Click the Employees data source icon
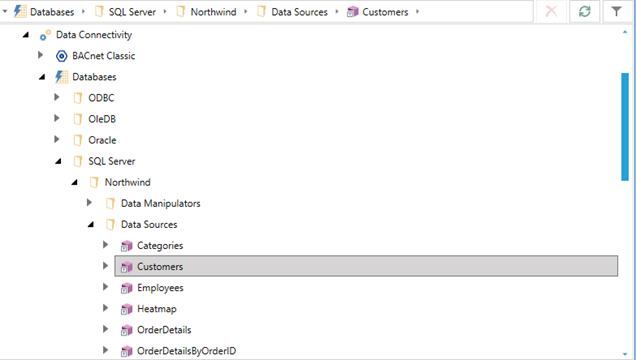636x360 pixels. pyautogui.click(x=127, y=288)
